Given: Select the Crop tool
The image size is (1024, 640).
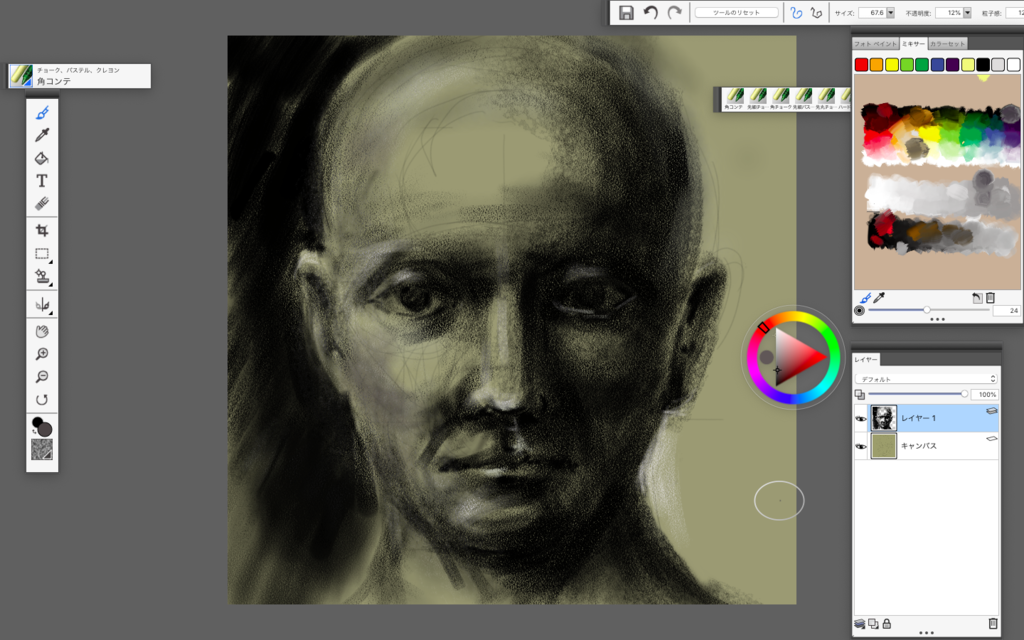Looking at the screenshot, I should tap(42, 230).
